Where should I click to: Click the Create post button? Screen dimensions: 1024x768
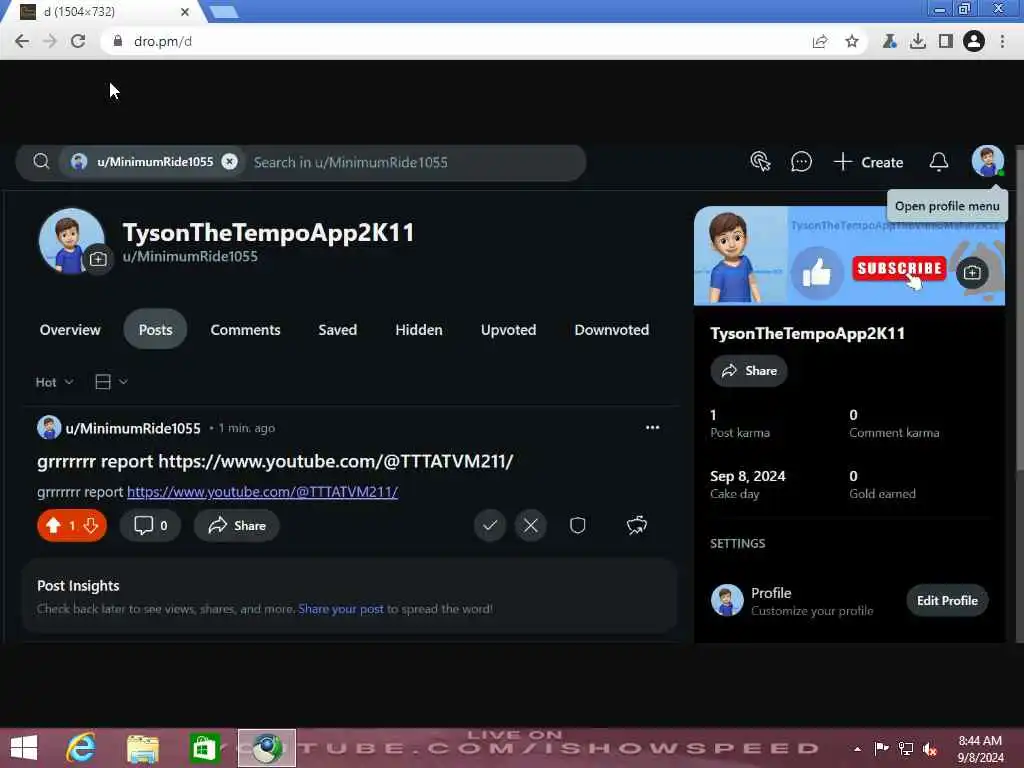(x=869, y=162)
